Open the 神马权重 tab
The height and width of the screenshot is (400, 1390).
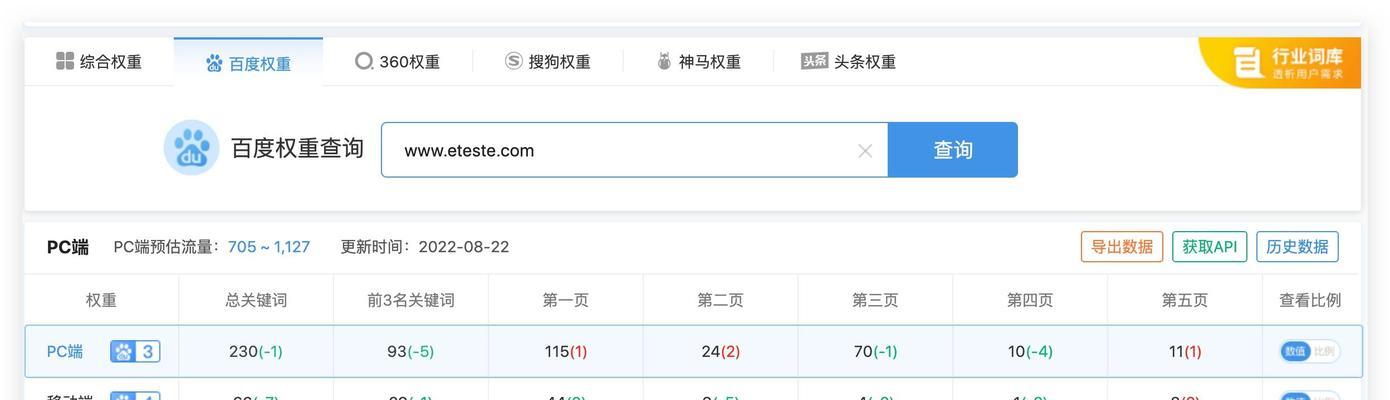pyautogui.click(x=698, y=62)
